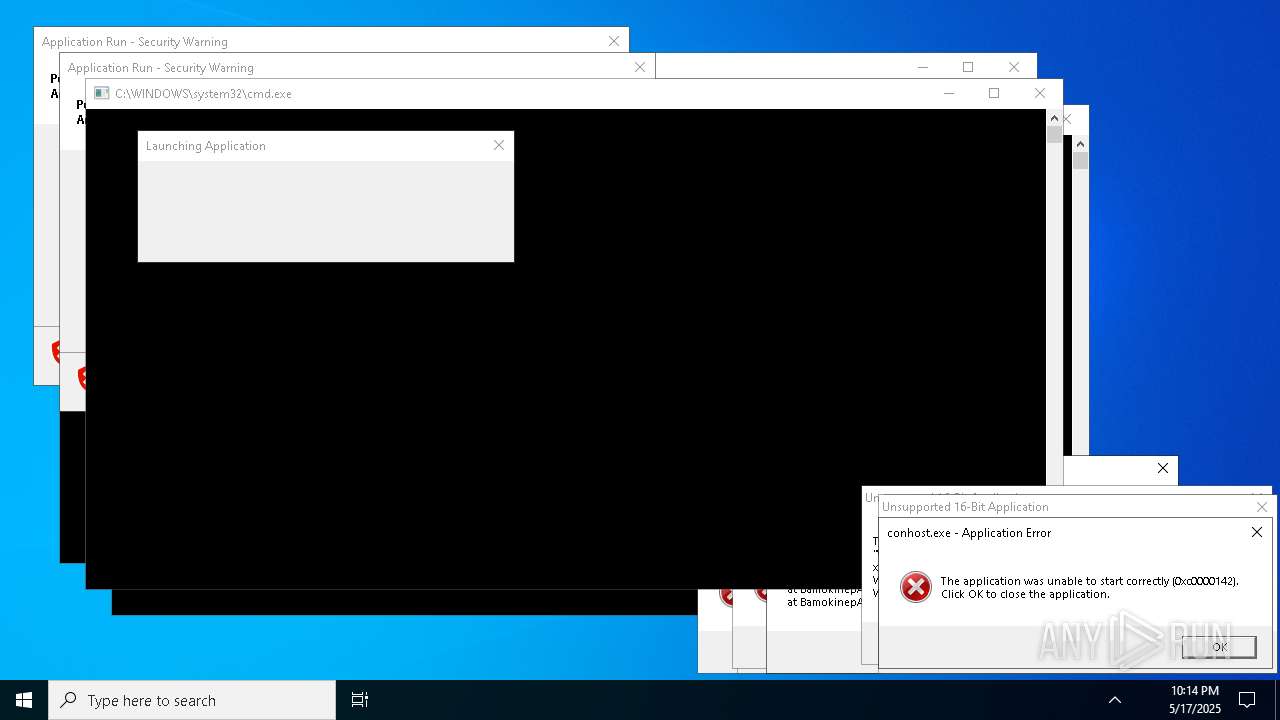1280x720 pixels.
Task: Minimize the C:\WINDOWS\system32\cmd.exe window
Action: pos(949,93)
